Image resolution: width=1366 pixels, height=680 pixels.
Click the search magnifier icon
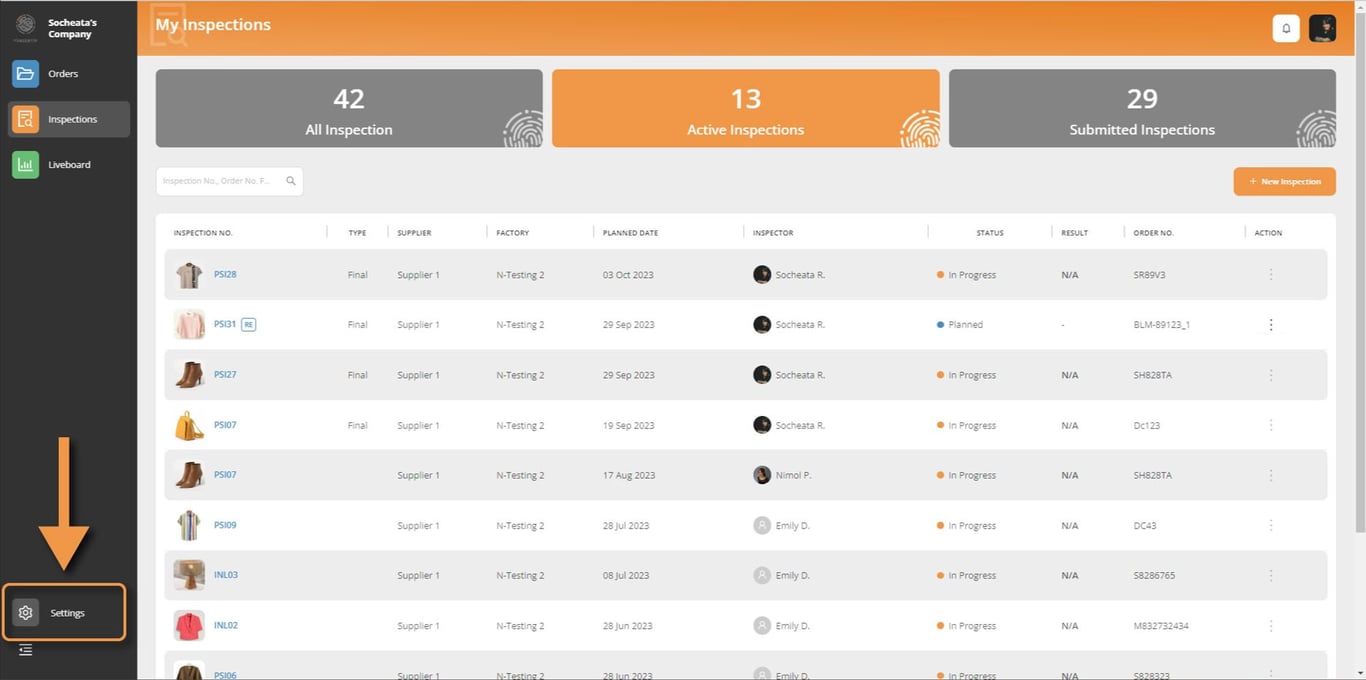pyautogui.click(x=291, y=181)
